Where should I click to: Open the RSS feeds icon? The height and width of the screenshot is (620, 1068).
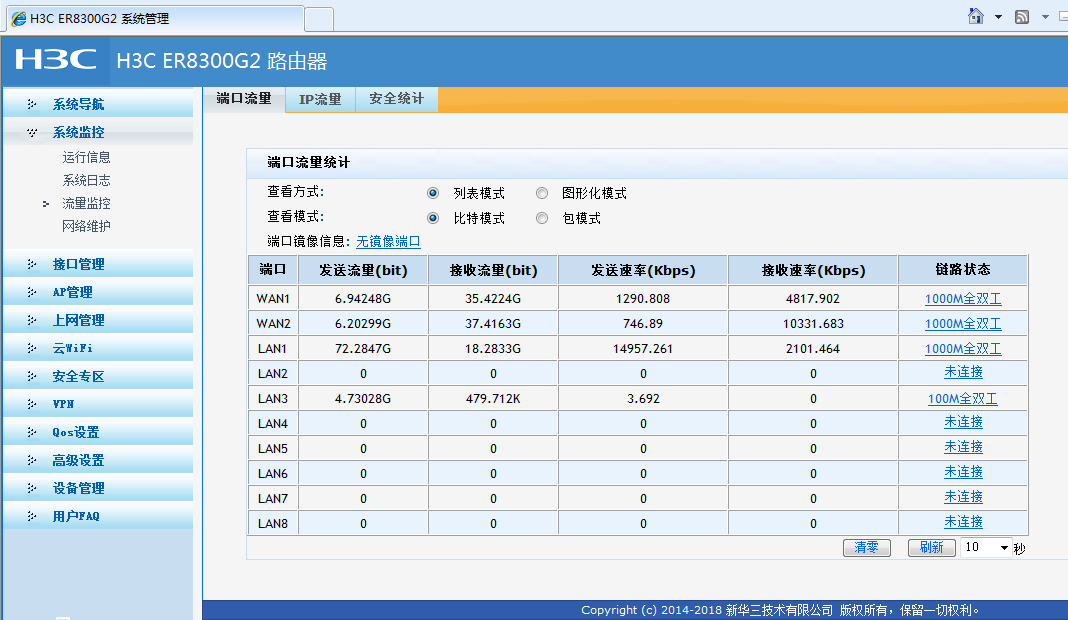[x=1022, y=17]
